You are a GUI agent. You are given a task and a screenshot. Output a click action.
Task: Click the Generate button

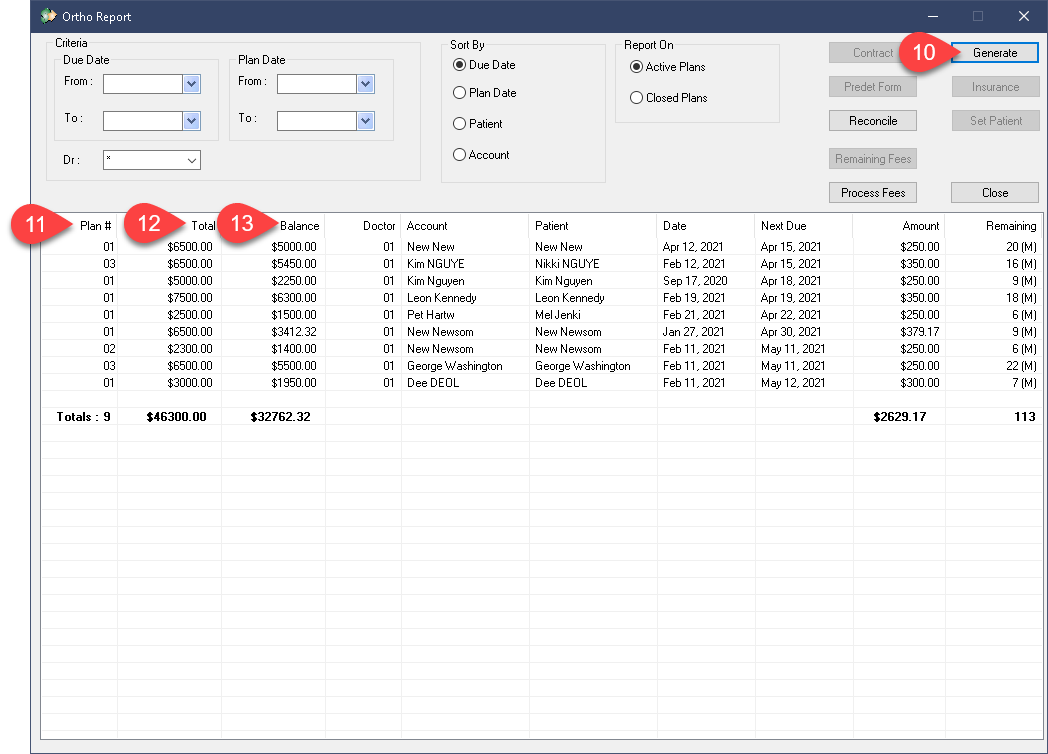pyautogui.click(x=995, y=53)
